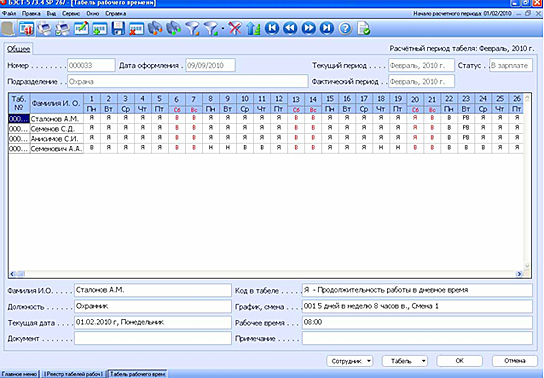Click the funnel filter icon with orange dot
This screenshot has width=544, height=378.
point(192,28)
